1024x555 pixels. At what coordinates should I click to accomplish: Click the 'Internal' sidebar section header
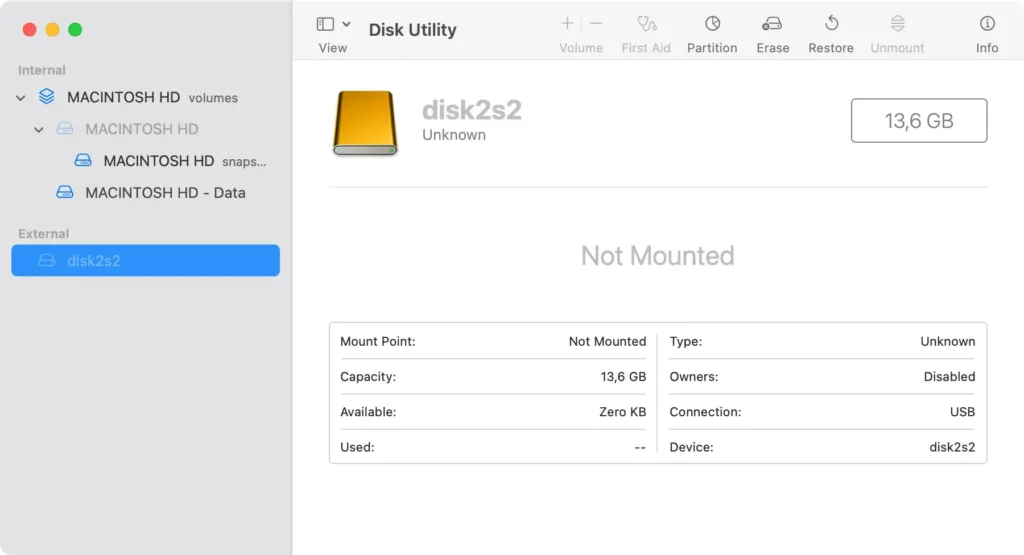tap(42, 70)
